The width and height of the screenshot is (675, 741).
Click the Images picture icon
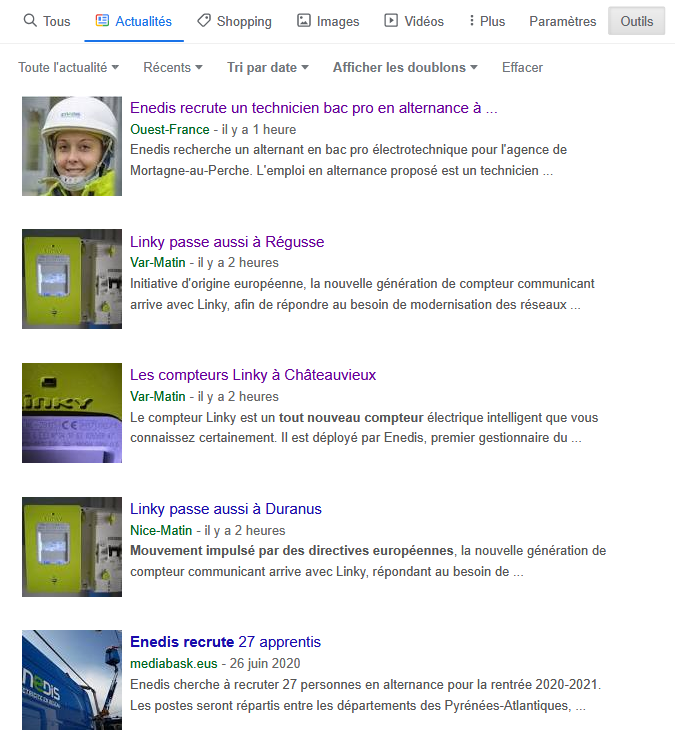pos(303,21)
